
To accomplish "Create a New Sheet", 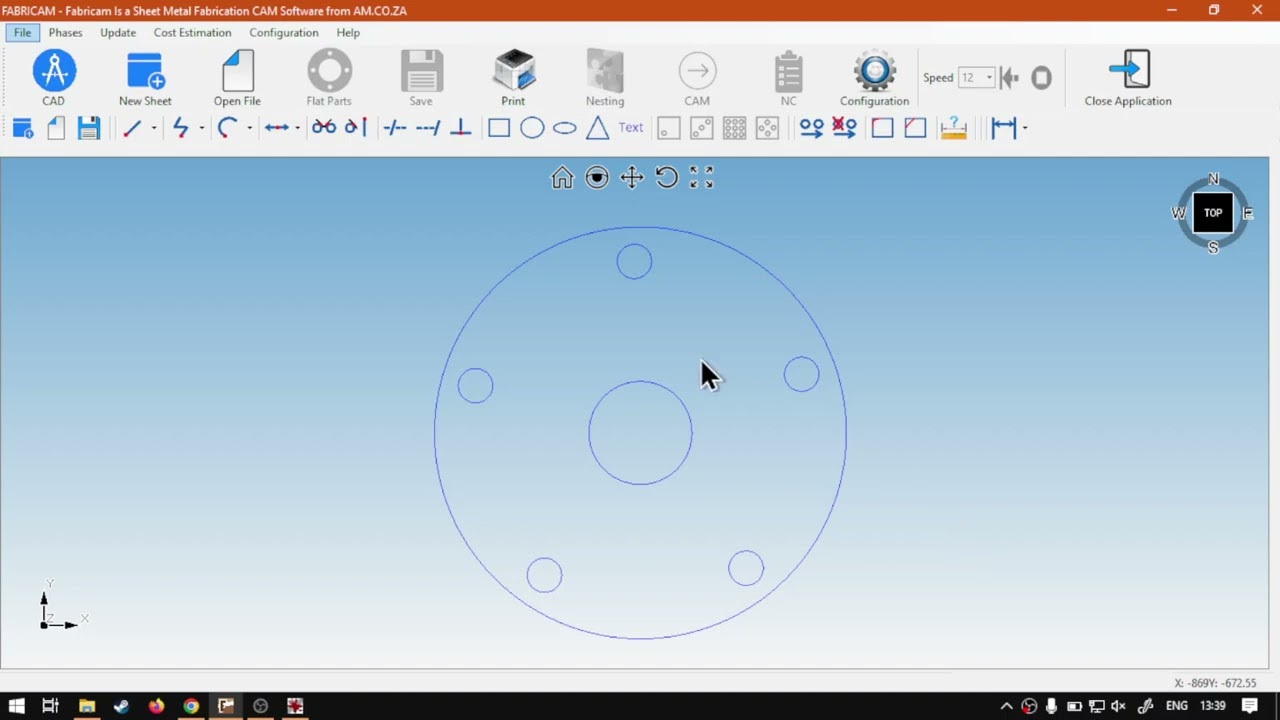I will click(x=145, y=78).
